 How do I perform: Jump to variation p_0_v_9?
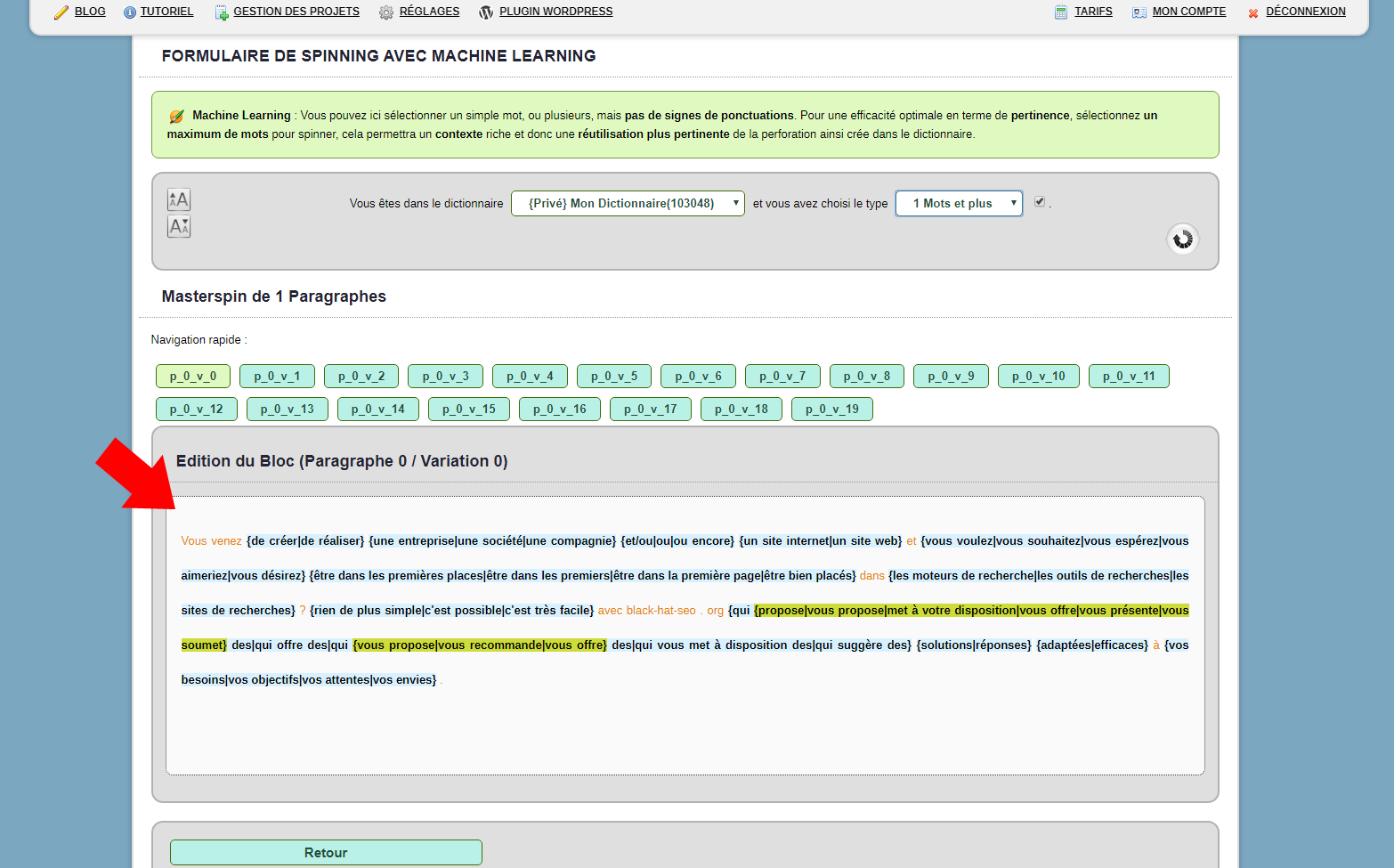click(951, 377)
